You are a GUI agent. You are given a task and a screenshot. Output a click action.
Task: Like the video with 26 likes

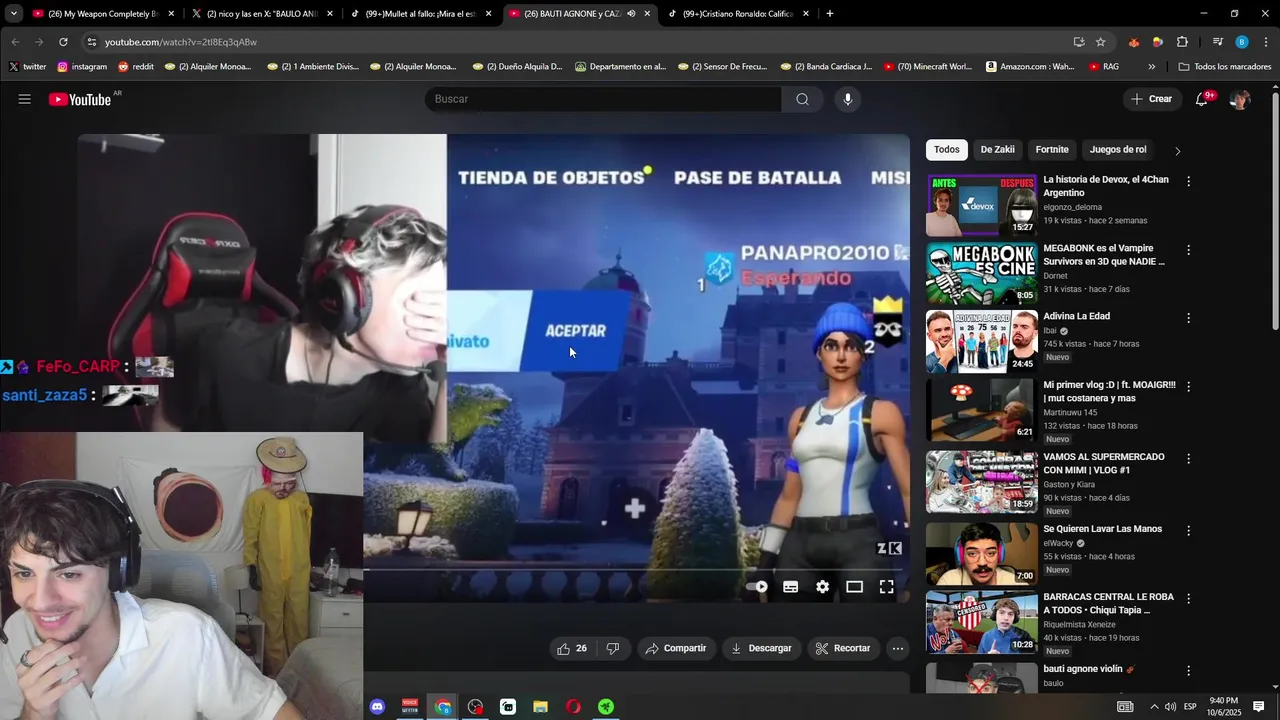571,648
